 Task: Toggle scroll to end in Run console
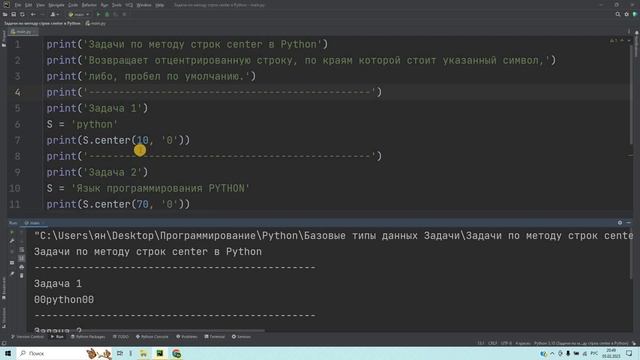coord(22,258)
